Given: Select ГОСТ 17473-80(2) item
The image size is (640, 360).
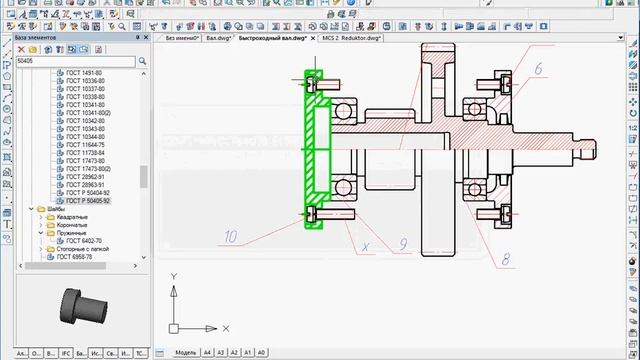Looking at the screenshot, I should coord(88,169).
